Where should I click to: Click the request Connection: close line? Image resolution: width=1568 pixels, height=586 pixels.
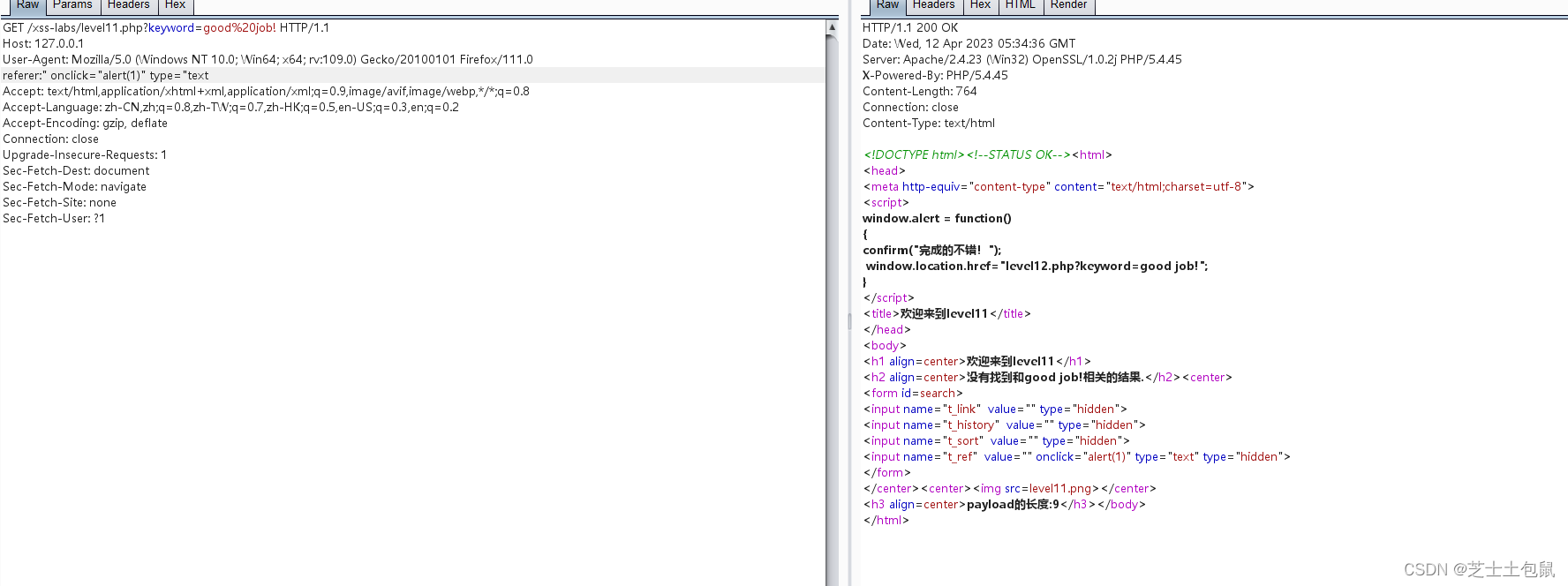[50, 139]
